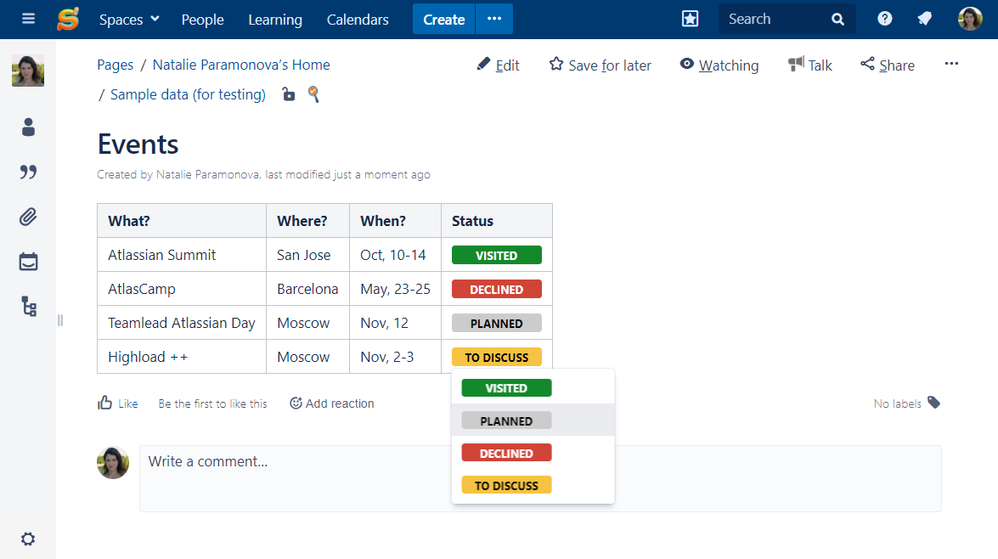Choose VISITED in the status dropdown list
The image size is (998, 559).
coord(506,388)
